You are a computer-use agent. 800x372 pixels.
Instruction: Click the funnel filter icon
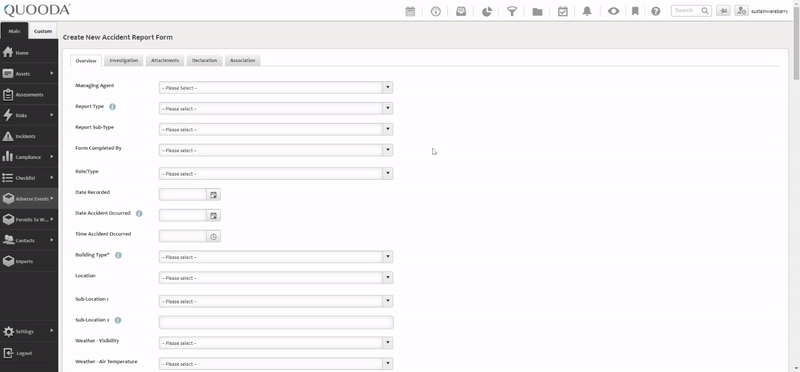tap(512, 11)
